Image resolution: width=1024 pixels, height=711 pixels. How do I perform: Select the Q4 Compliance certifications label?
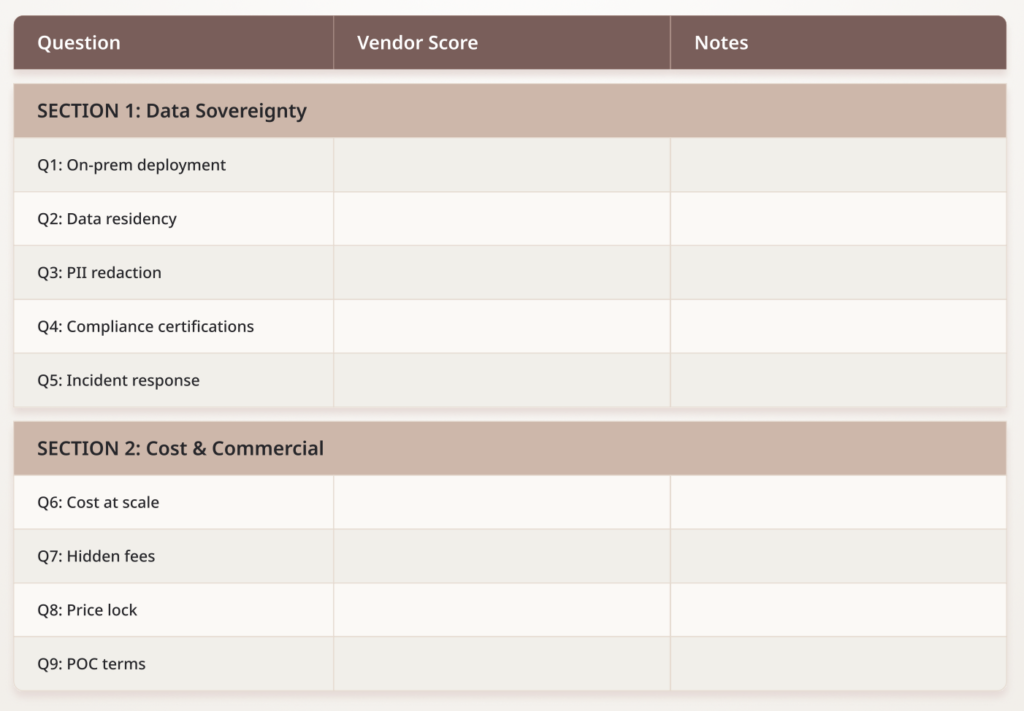pos(145,327)
